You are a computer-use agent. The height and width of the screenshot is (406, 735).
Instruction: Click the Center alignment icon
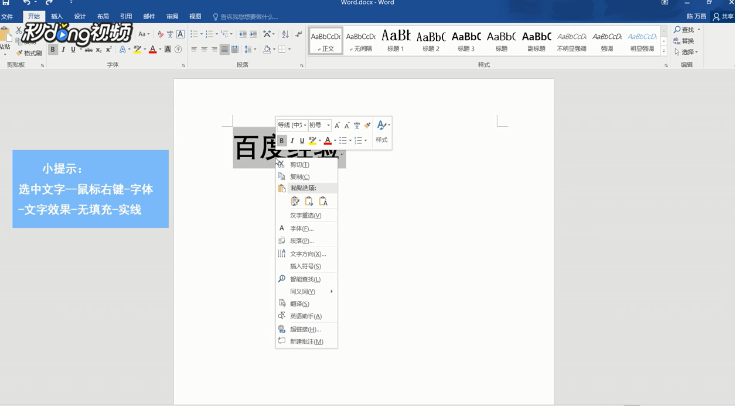[204, 49]
